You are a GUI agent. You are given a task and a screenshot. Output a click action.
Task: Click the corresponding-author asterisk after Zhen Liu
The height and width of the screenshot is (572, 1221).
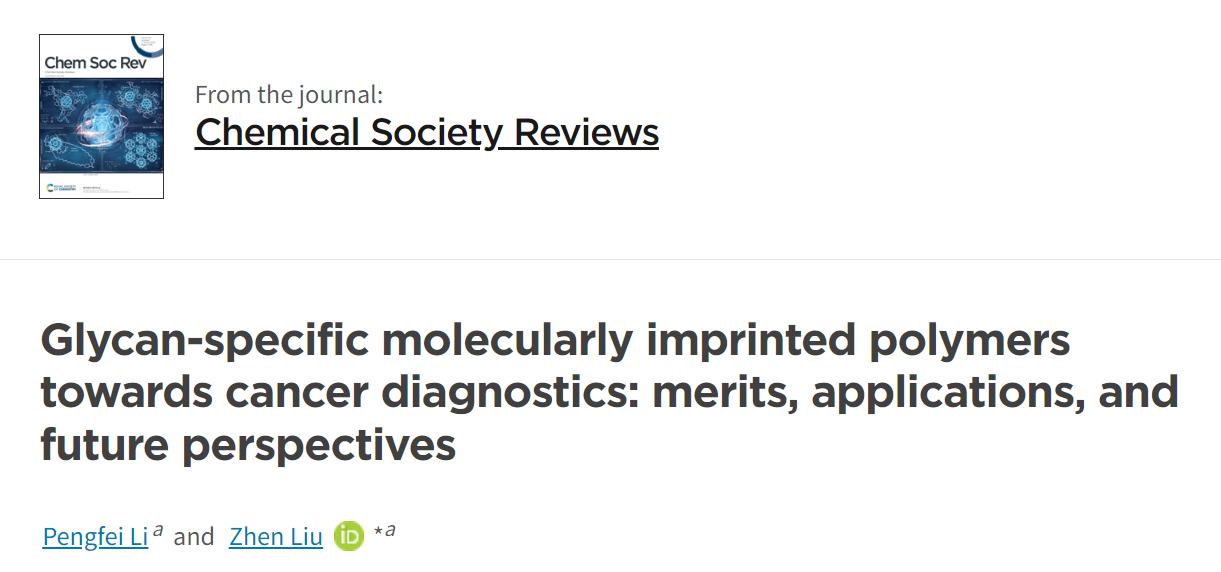pyautogui.click(x=378, y=531)
